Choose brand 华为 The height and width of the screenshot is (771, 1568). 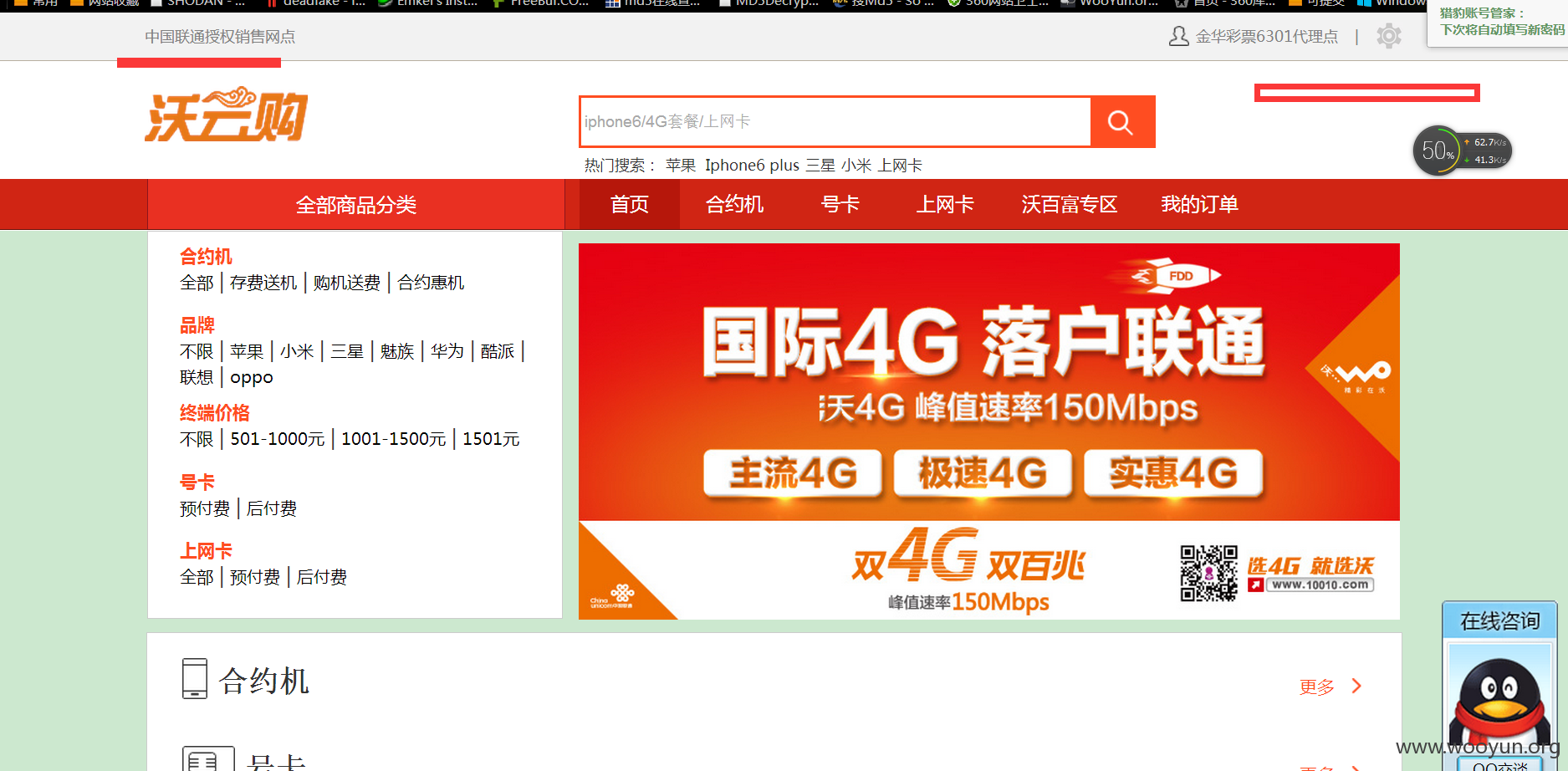(447, 351)
